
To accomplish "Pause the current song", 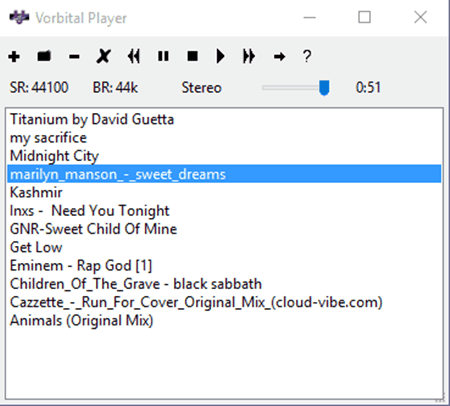I will tap(163, 56).
